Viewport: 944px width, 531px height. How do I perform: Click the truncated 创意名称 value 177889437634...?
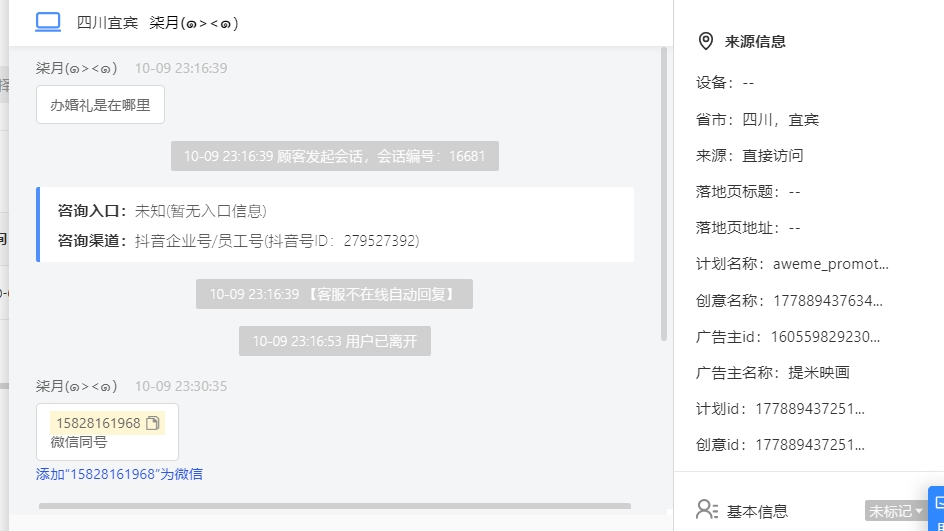pyautogui.click(x=828, y=300)
